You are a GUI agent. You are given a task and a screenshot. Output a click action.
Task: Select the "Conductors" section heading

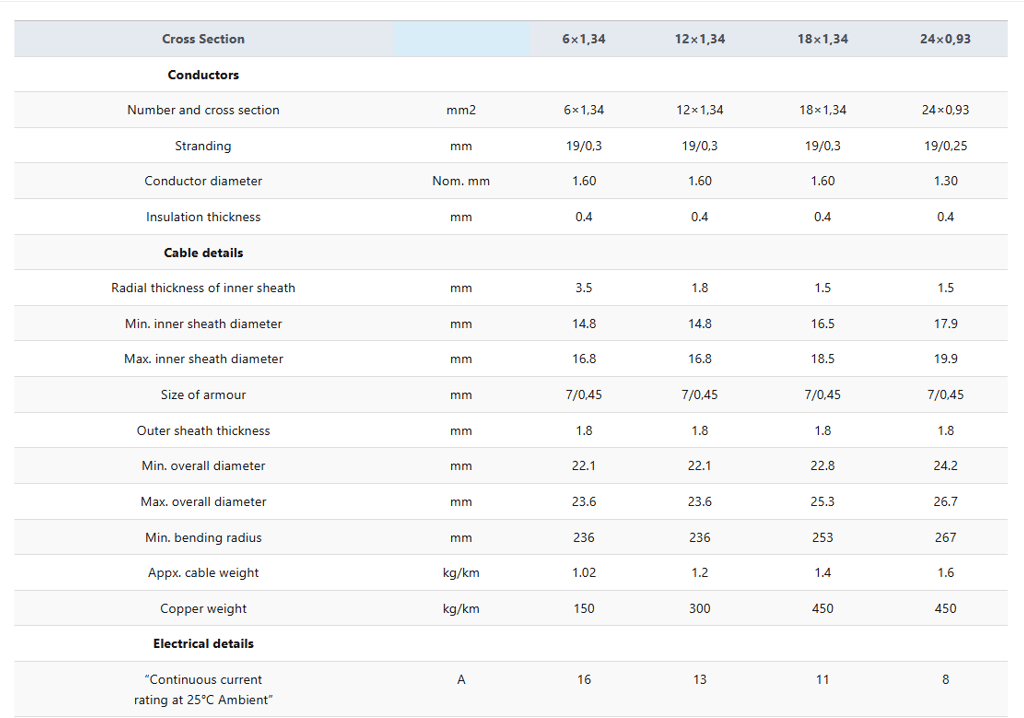[203, 75]
